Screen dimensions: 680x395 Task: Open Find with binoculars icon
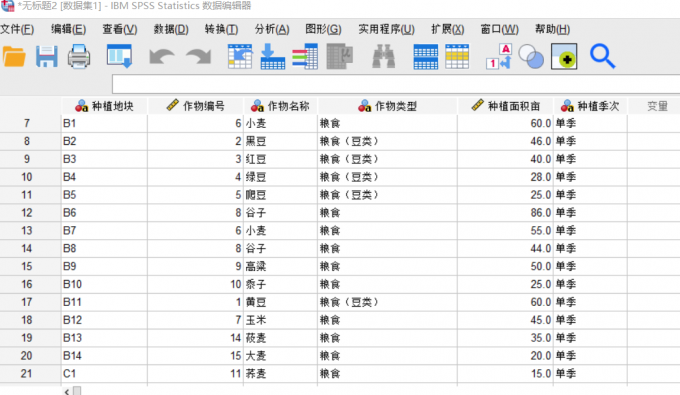[384, 56]
